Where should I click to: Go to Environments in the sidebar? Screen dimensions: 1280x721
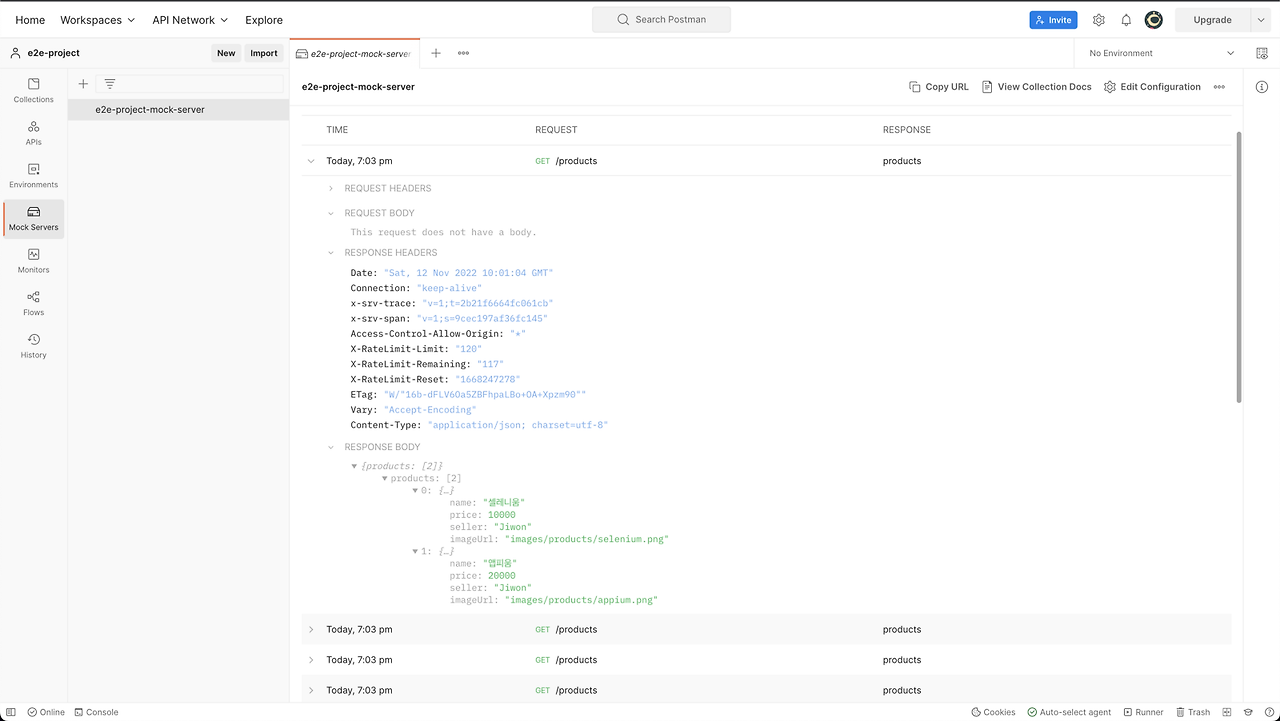coord(34,176)
